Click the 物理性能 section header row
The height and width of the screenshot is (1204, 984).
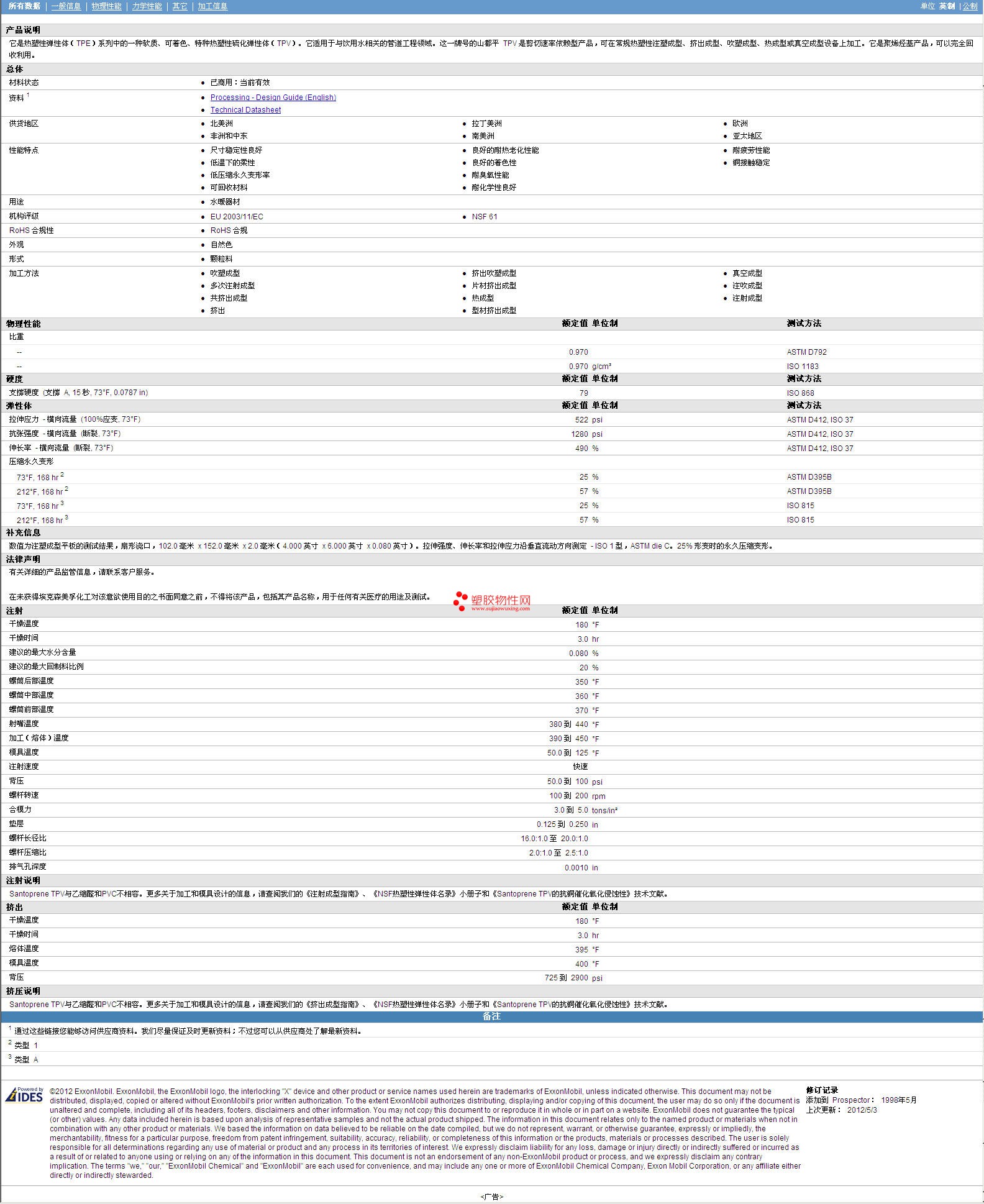point(24,324)
